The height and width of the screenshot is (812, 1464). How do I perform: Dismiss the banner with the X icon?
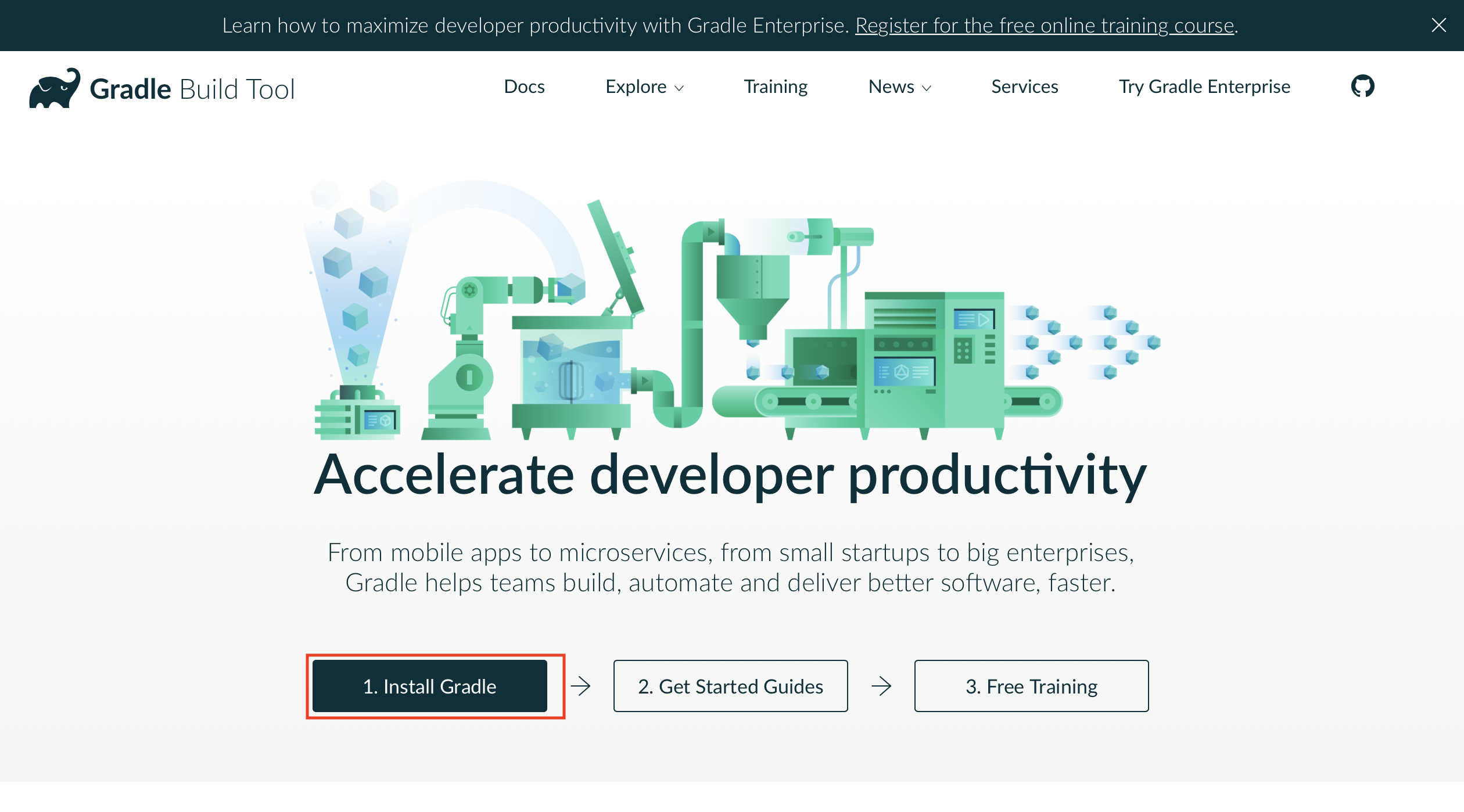1438,25
